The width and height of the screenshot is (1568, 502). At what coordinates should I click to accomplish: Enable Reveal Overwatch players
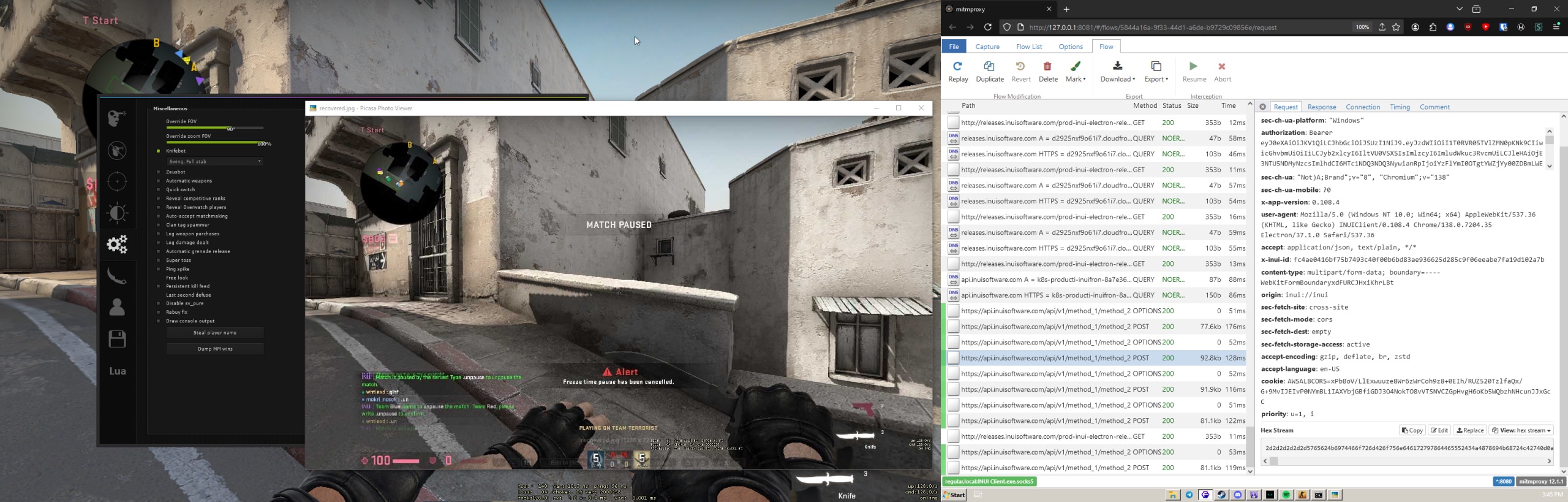pyautogui.click(x=158, y=207)
